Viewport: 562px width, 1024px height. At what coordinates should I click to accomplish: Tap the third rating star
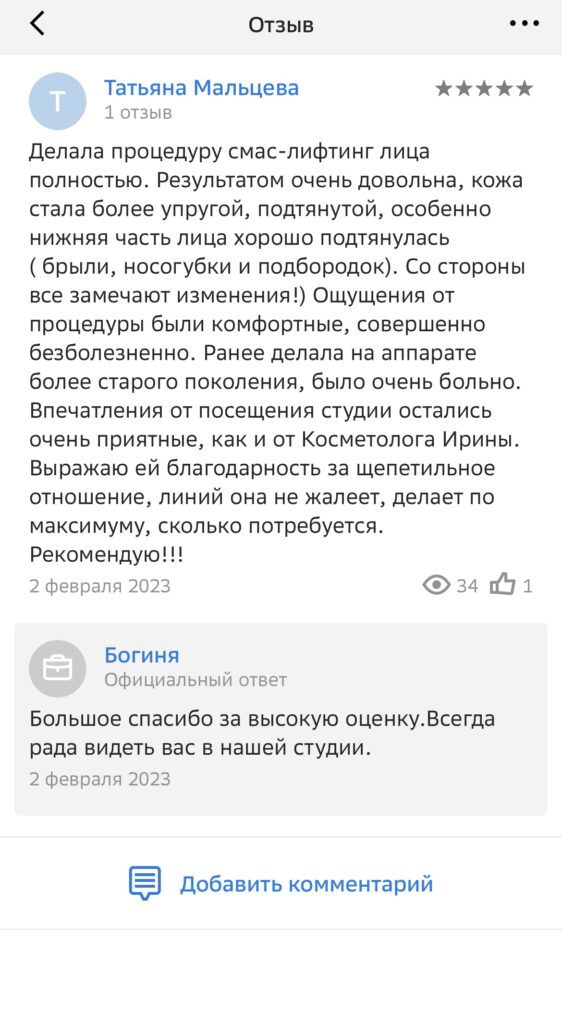click(484, 89)
